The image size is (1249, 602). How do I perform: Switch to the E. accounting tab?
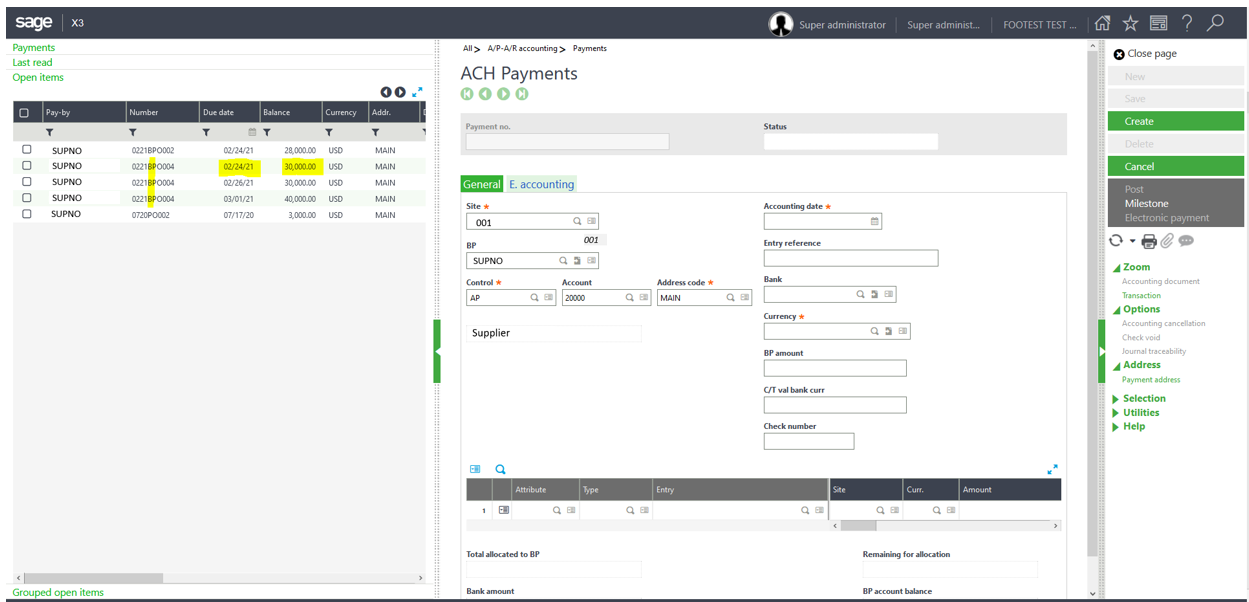pyautogui.click(x=541, y=184)
